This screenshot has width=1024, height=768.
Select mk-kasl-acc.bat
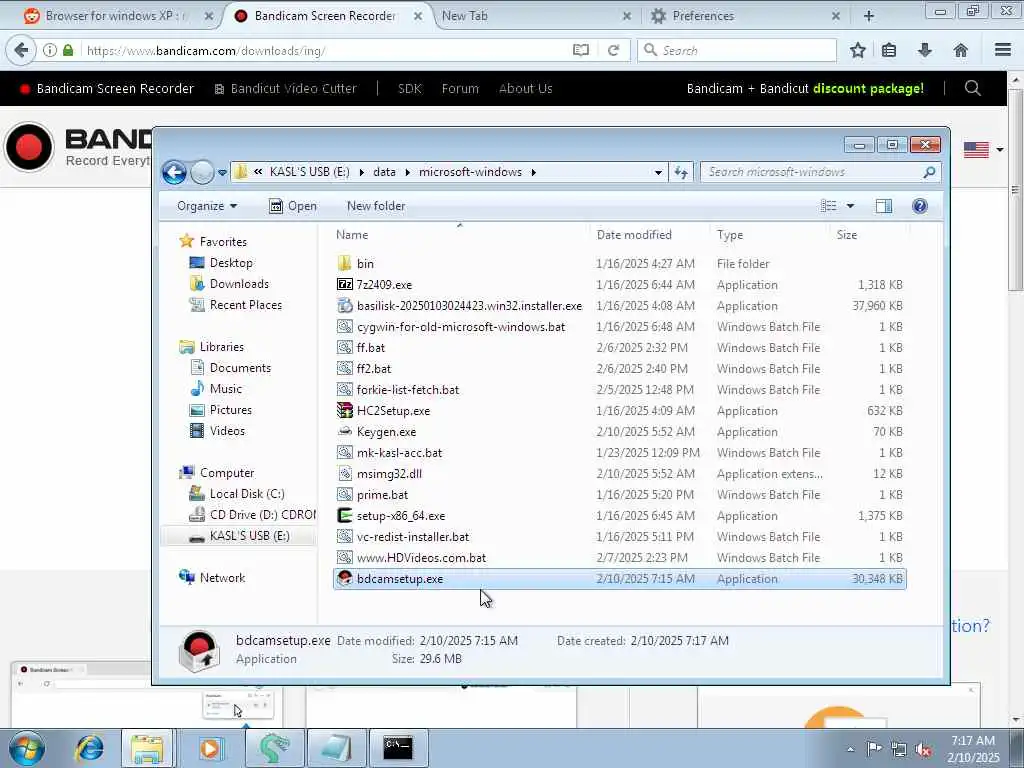pos(620,453)
